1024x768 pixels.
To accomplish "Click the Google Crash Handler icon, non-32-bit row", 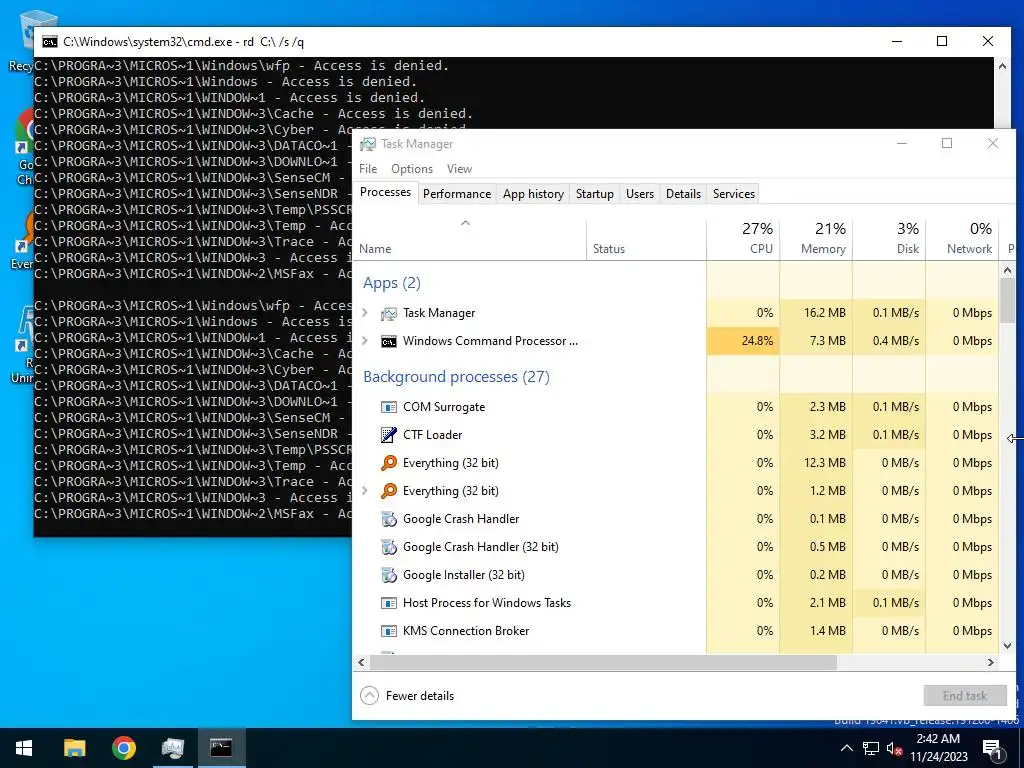I will [x=389, y=519].
